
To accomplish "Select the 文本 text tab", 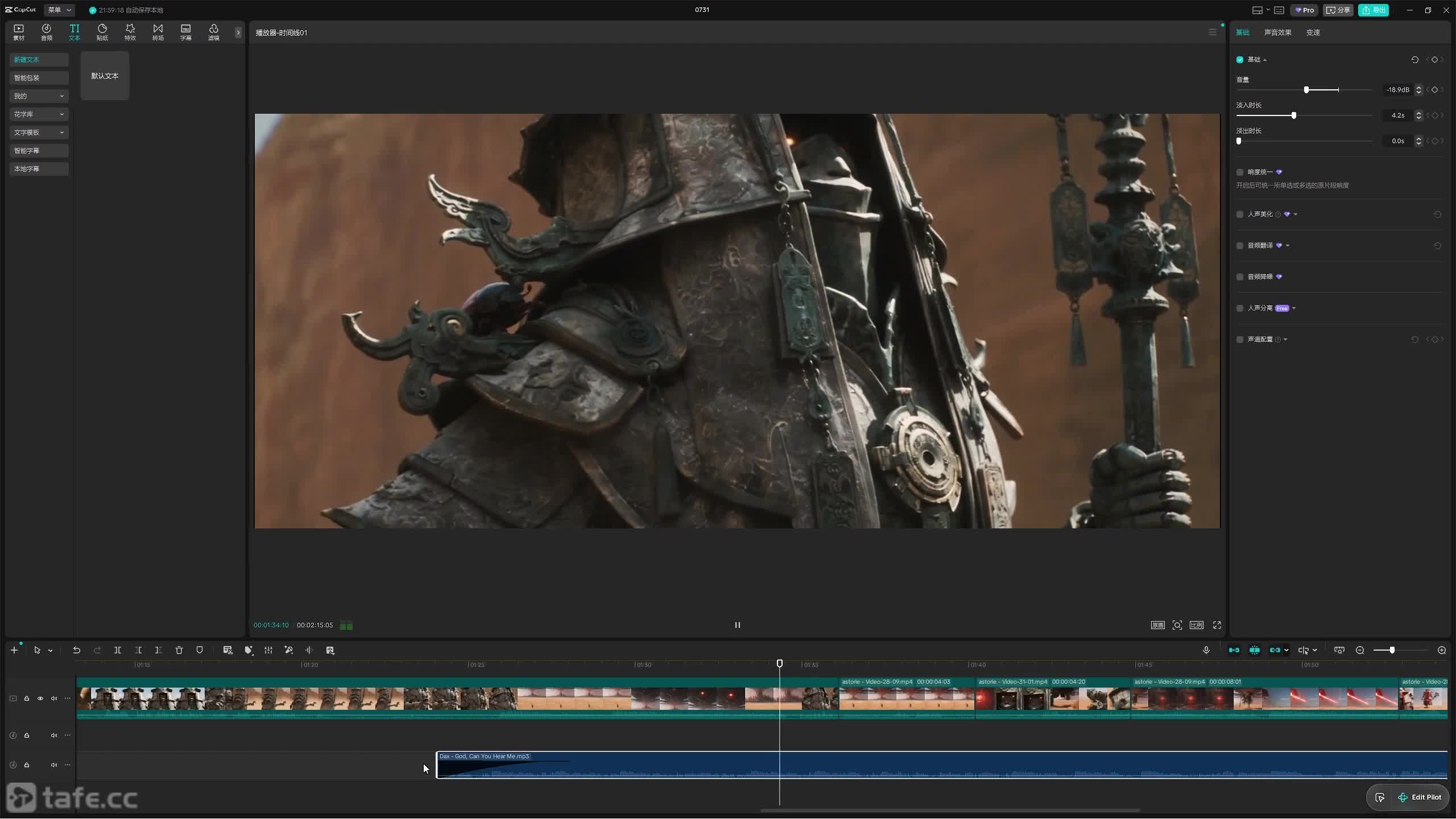I will pos(75,32).
